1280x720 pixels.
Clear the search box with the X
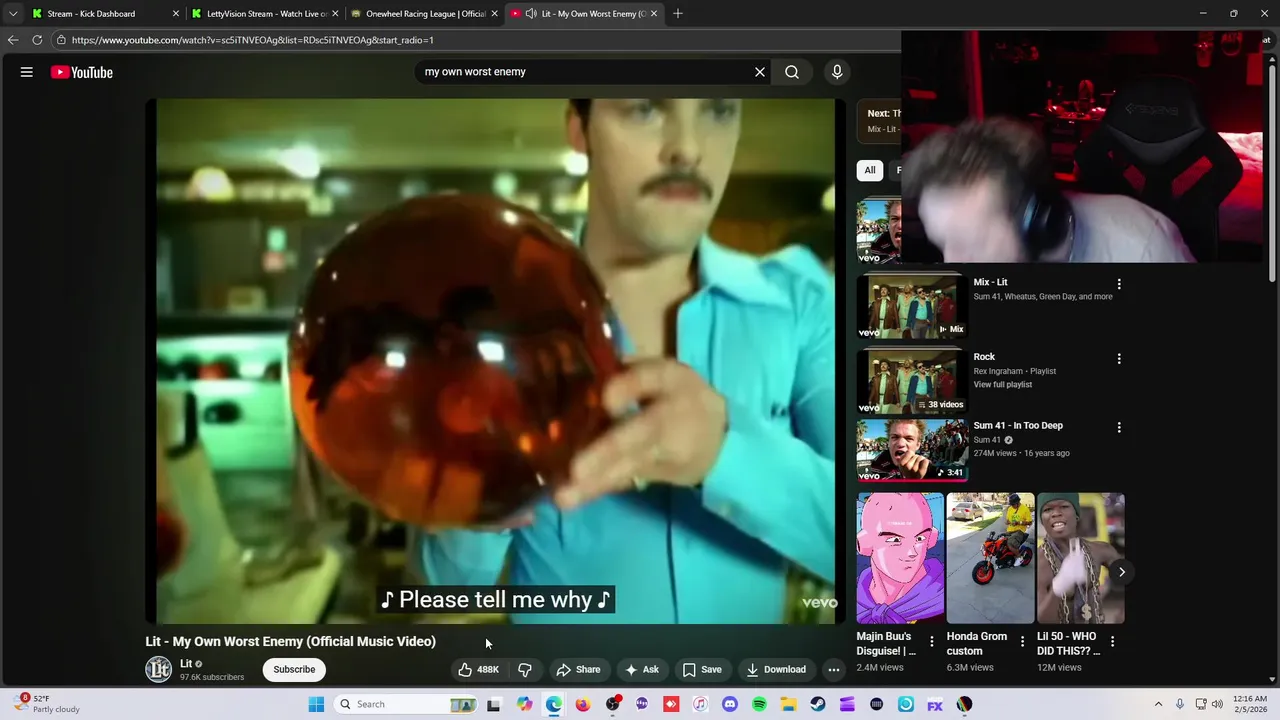point(760,72)
